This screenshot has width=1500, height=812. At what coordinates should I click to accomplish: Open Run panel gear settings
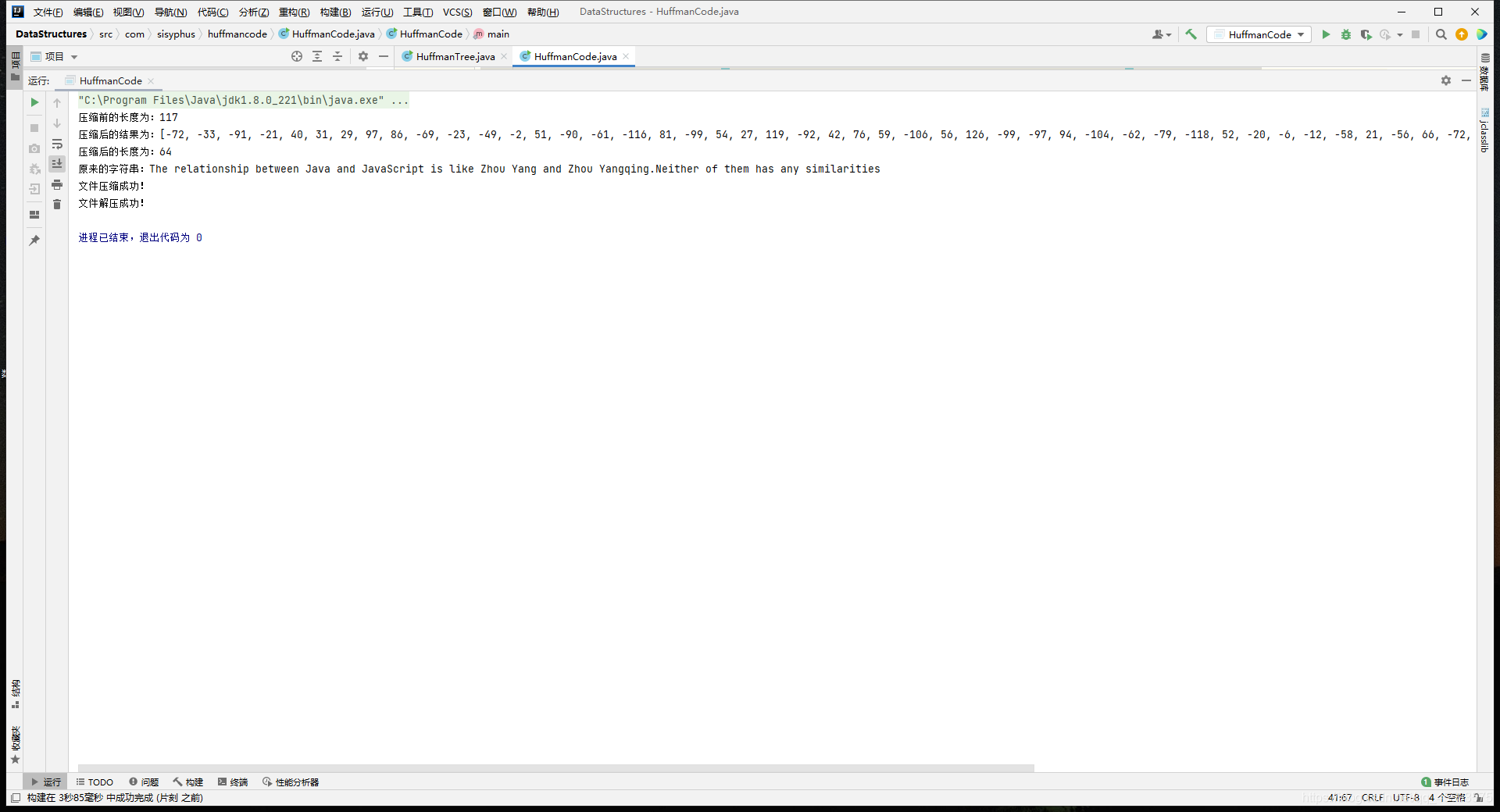coord(1446,80)
